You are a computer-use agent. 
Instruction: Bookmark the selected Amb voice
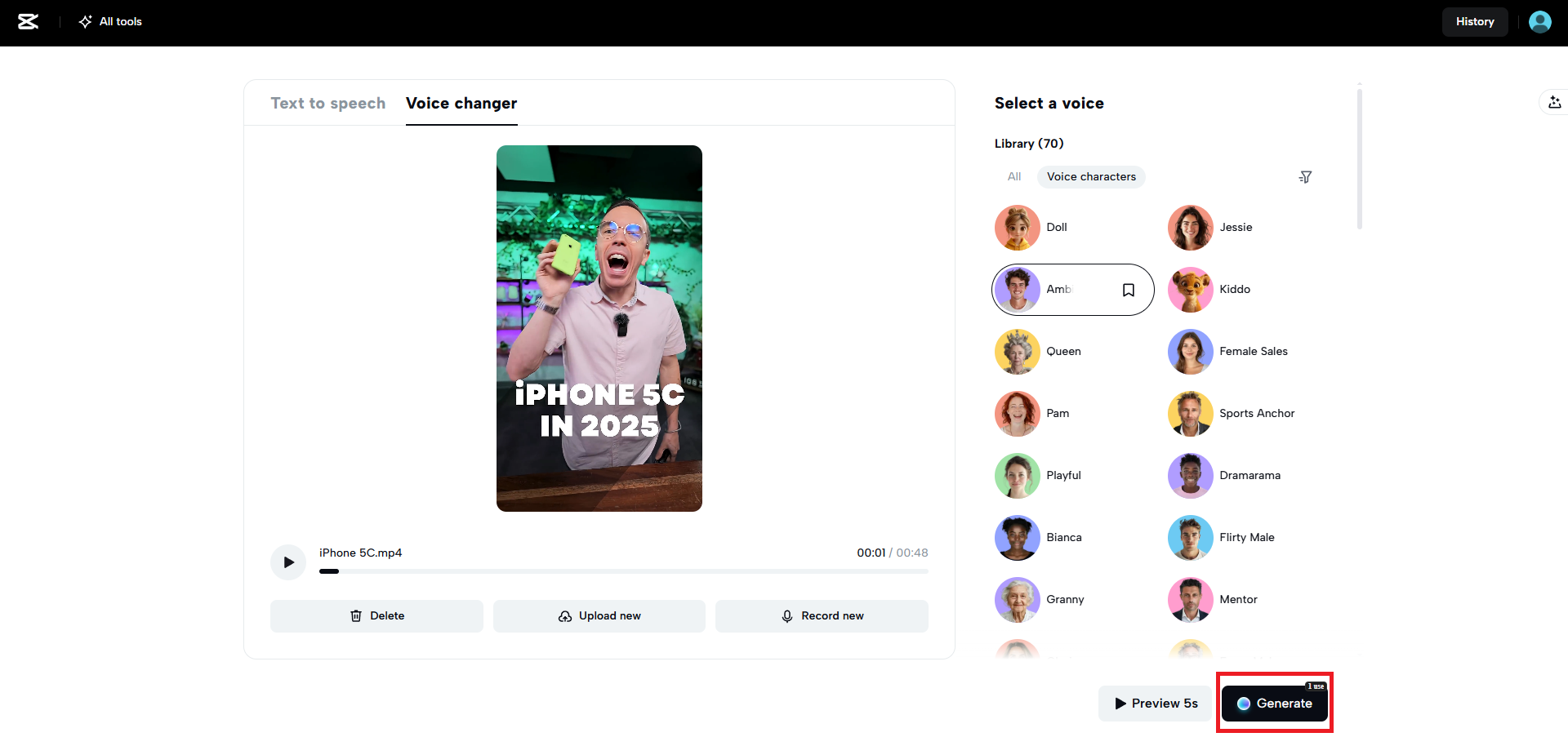pyautogui.click(x=1129, y=290)
